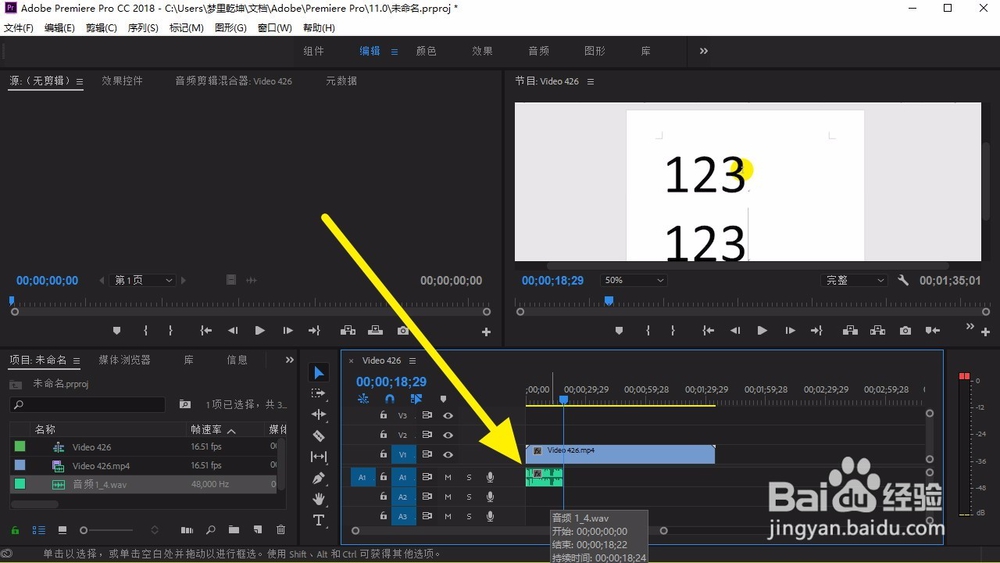Step forward one frame in Program monitor
The image size is (1000, 563).
click(x=790, y=330)
